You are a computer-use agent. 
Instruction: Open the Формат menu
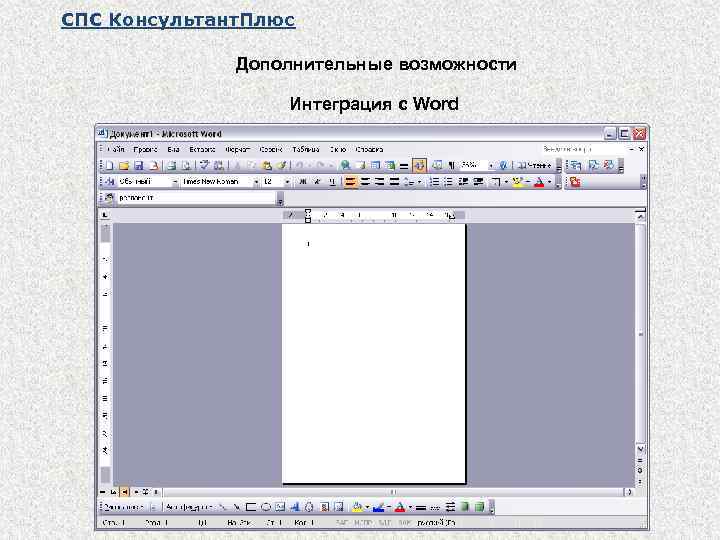click(238, 149)
